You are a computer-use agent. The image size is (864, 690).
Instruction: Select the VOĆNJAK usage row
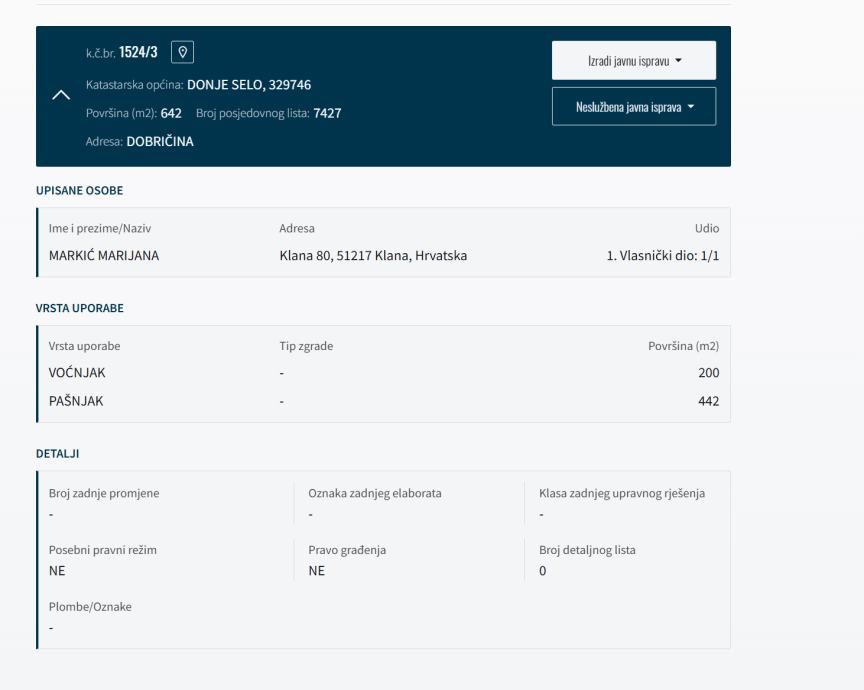click(384, 373)
